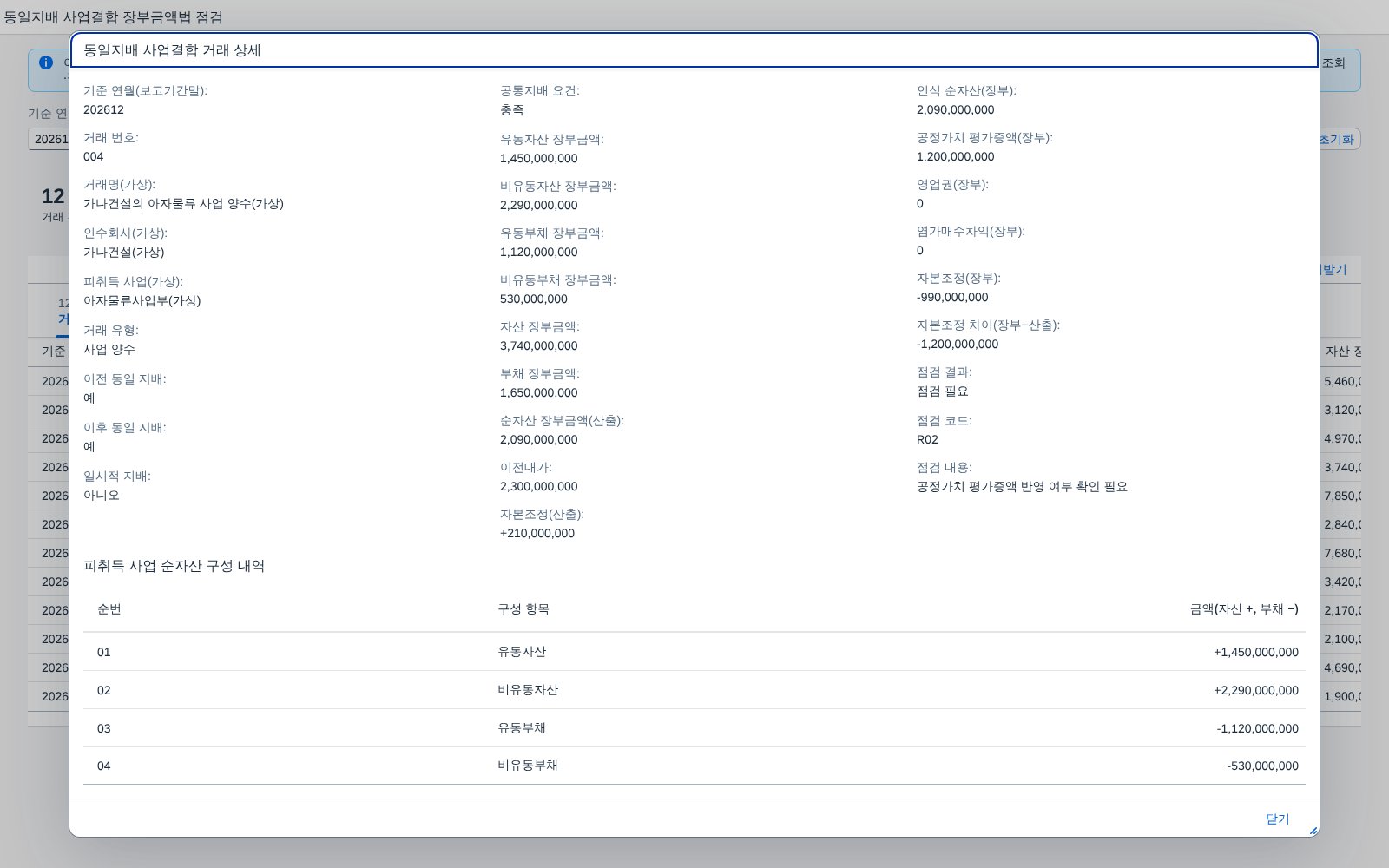Select the 기준 연월 input field behind the dialog
The width and height of the screenshot is (1389, 868).
[x=49, y=139]
